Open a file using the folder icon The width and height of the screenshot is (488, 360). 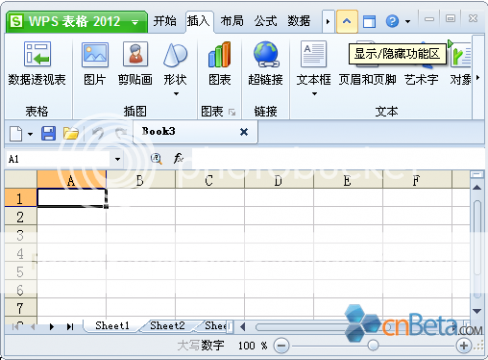coord(71,133)
